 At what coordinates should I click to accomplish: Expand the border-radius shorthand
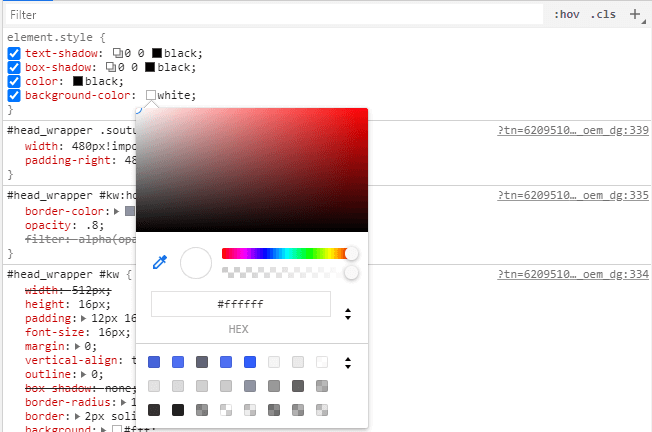[123, 402]
